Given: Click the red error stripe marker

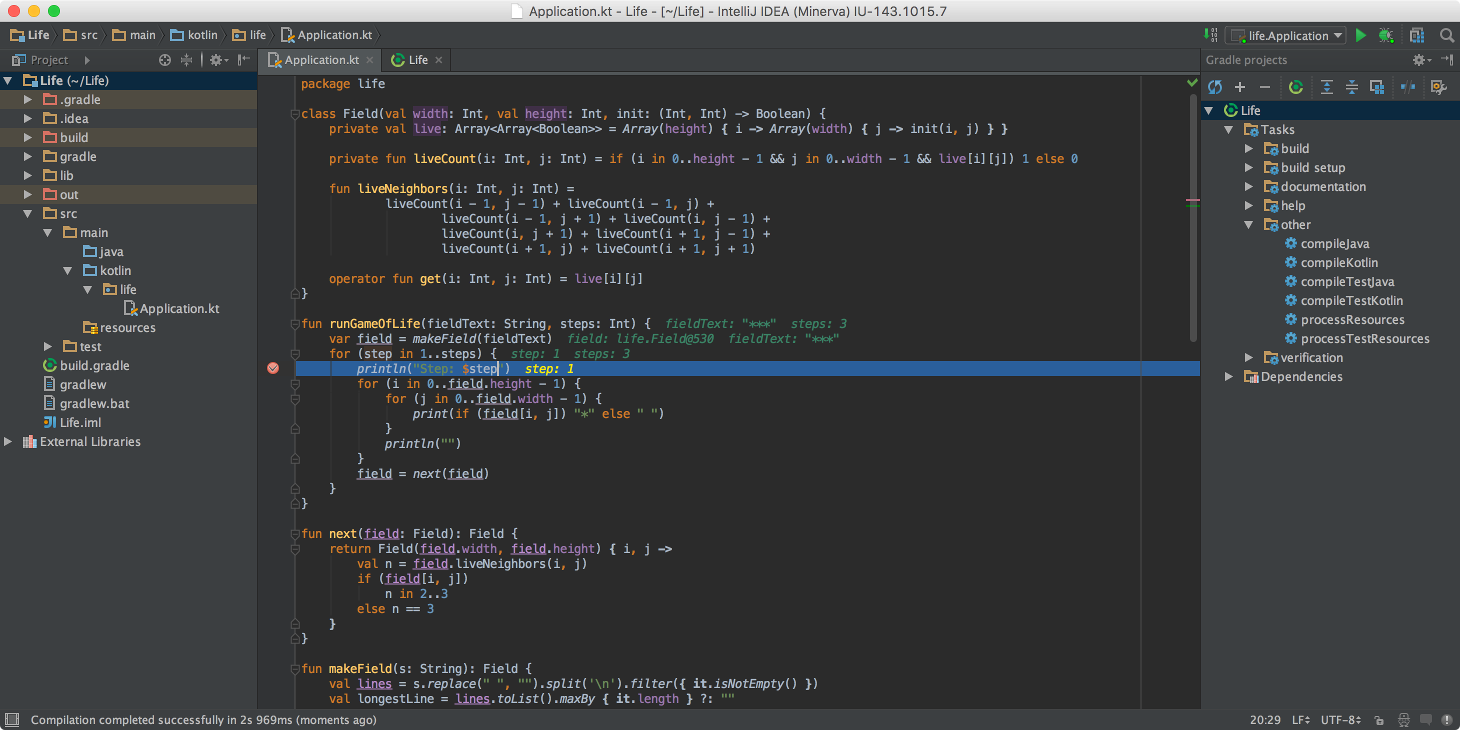Looking at the screenshot, I should coord(1192,200).
